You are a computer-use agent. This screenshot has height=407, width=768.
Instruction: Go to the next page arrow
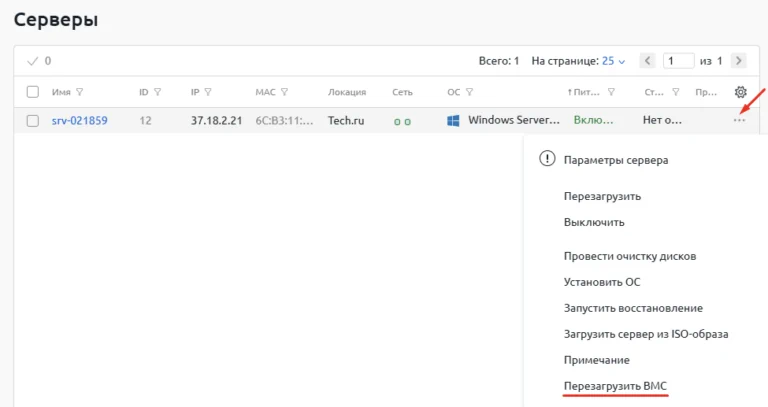(738, 61)
